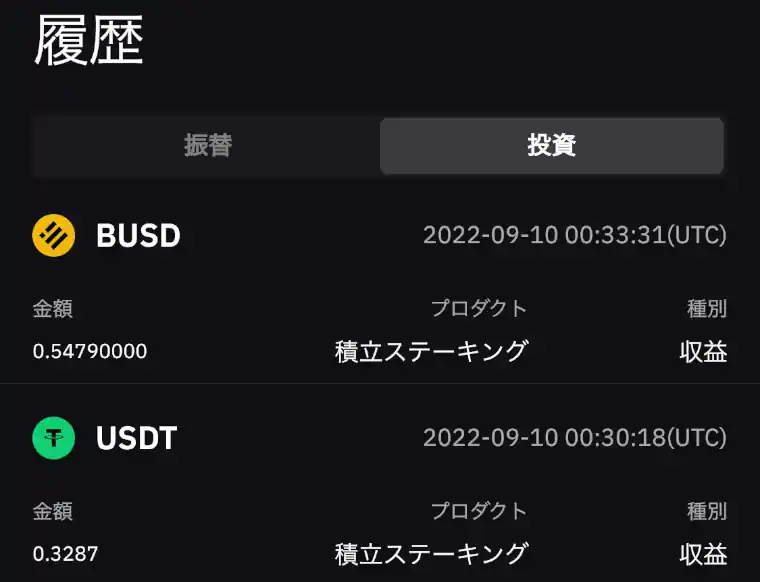This screenshot has width=760, height=582.
Task: Click the BUSD timestamp 00:33:31
Action: click(x=574, y=236)
